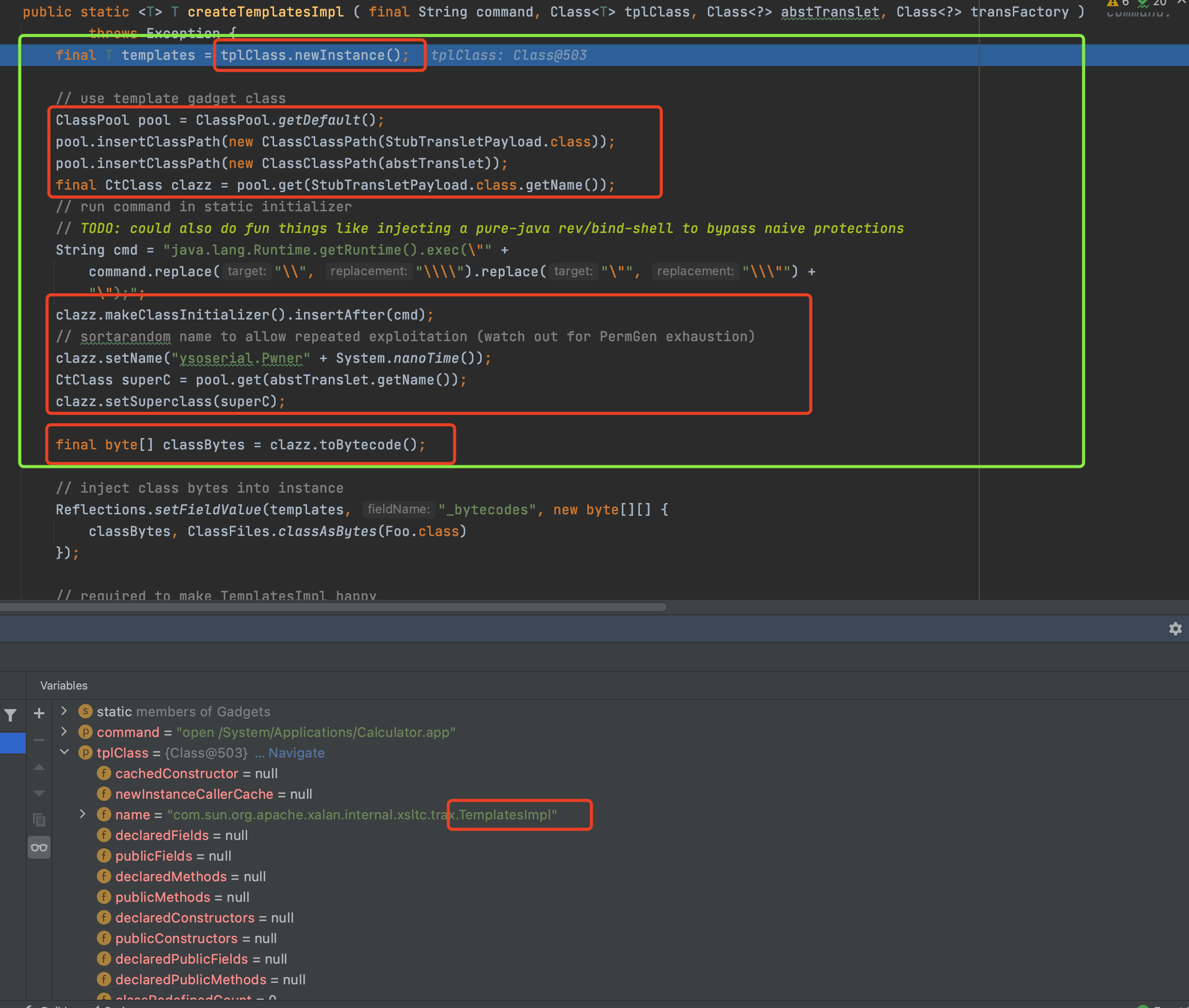The height and width of the screenshot is (1008, 1189).
Task: Click the field icon for declaredFields
Action: tap(104, 835)
